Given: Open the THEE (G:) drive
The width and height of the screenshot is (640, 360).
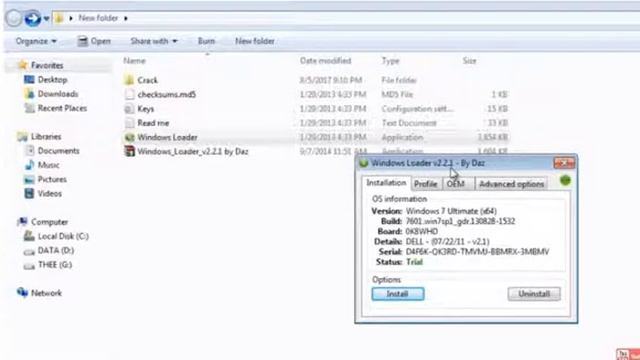Looking at the screenshot, I should [55, 265].
